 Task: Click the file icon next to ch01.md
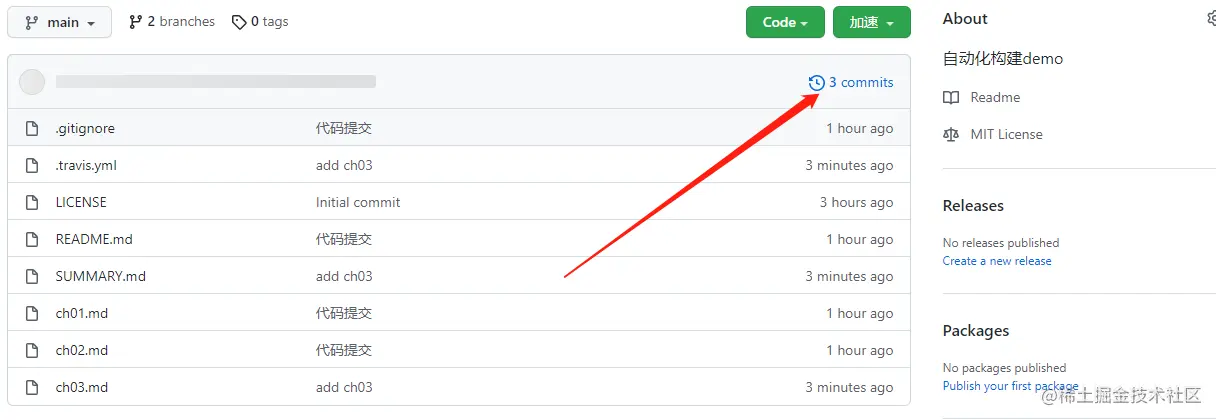(x=32, y=313)
